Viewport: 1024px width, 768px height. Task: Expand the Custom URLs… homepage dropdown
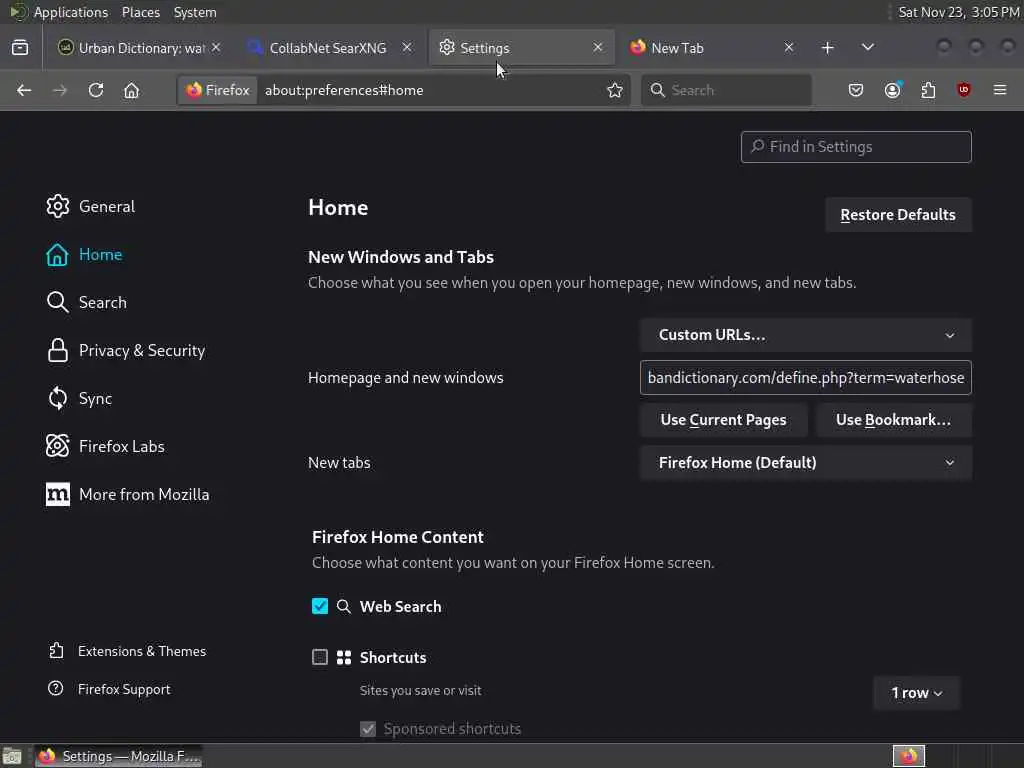(806, 335)
